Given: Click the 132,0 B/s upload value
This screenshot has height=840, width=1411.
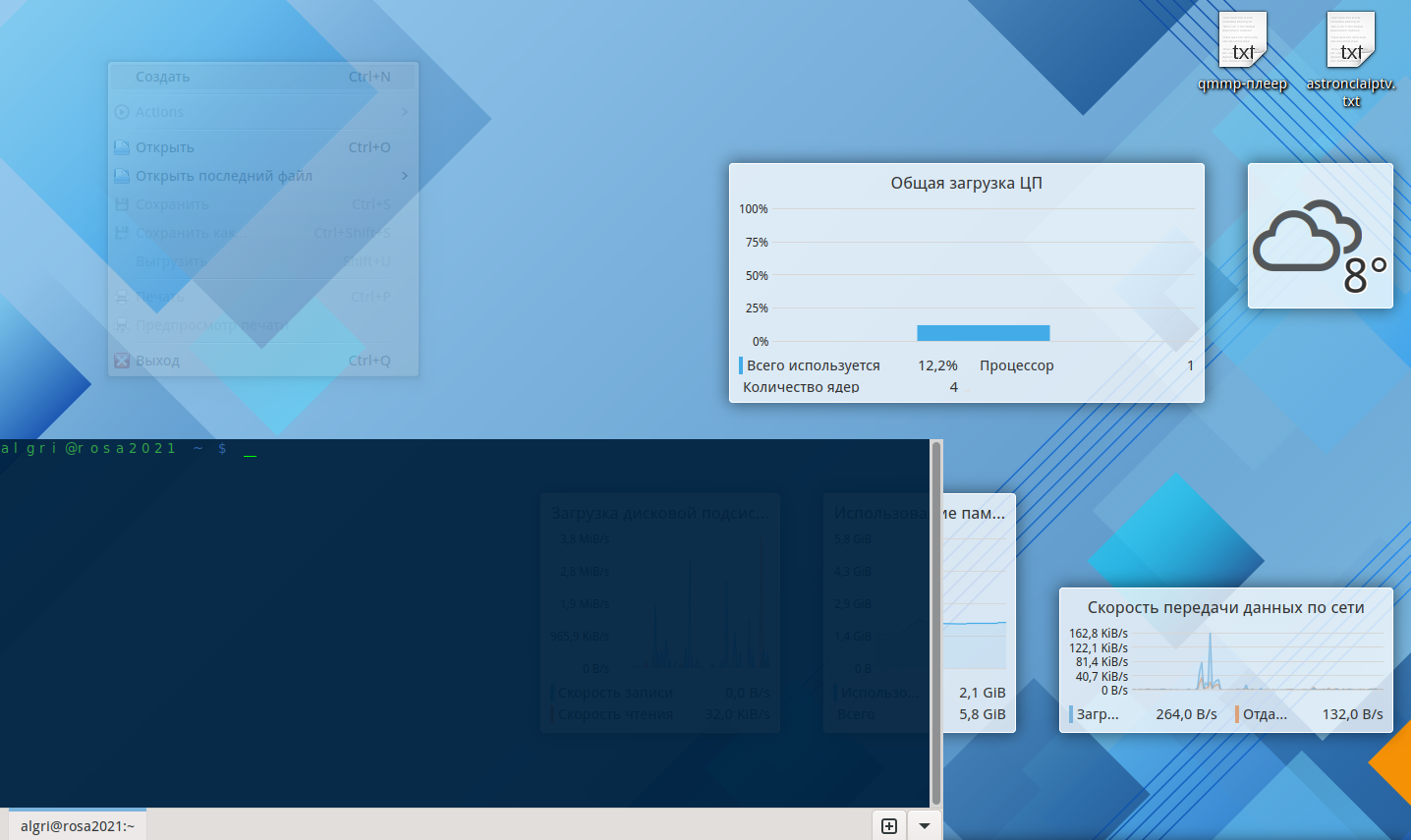Looking at the screenshot, I should (x=1353, y=714).
